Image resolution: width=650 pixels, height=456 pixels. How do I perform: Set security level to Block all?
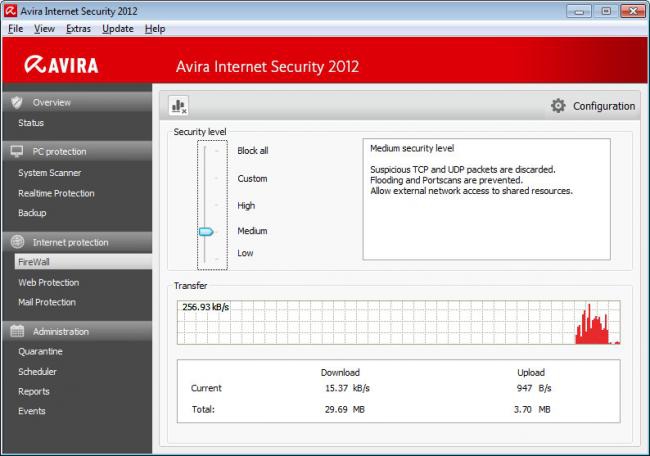(x=252, y=150)
